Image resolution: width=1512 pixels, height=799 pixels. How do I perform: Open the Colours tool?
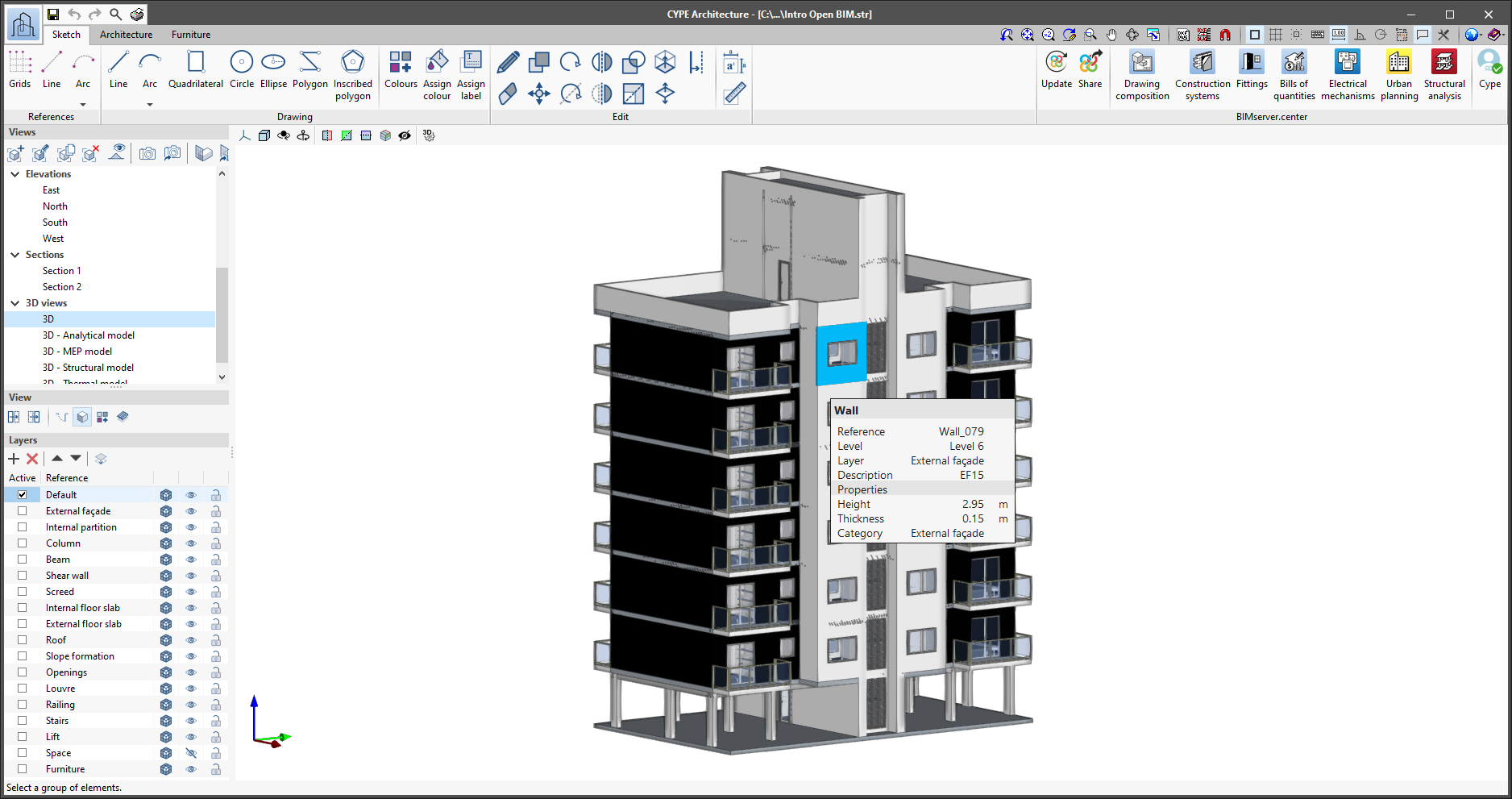click(x=401, y=69)
